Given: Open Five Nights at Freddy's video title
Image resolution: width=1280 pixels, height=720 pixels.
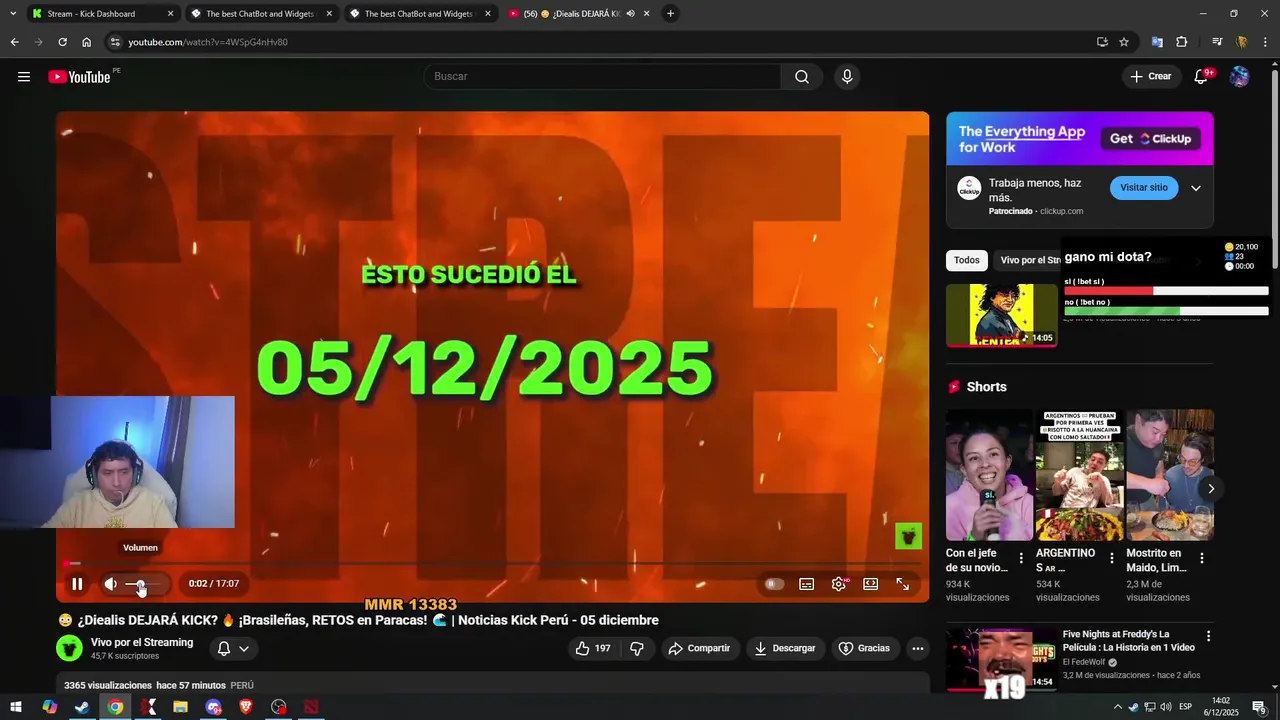Looking at the screenshot, I should (1129, 641).
